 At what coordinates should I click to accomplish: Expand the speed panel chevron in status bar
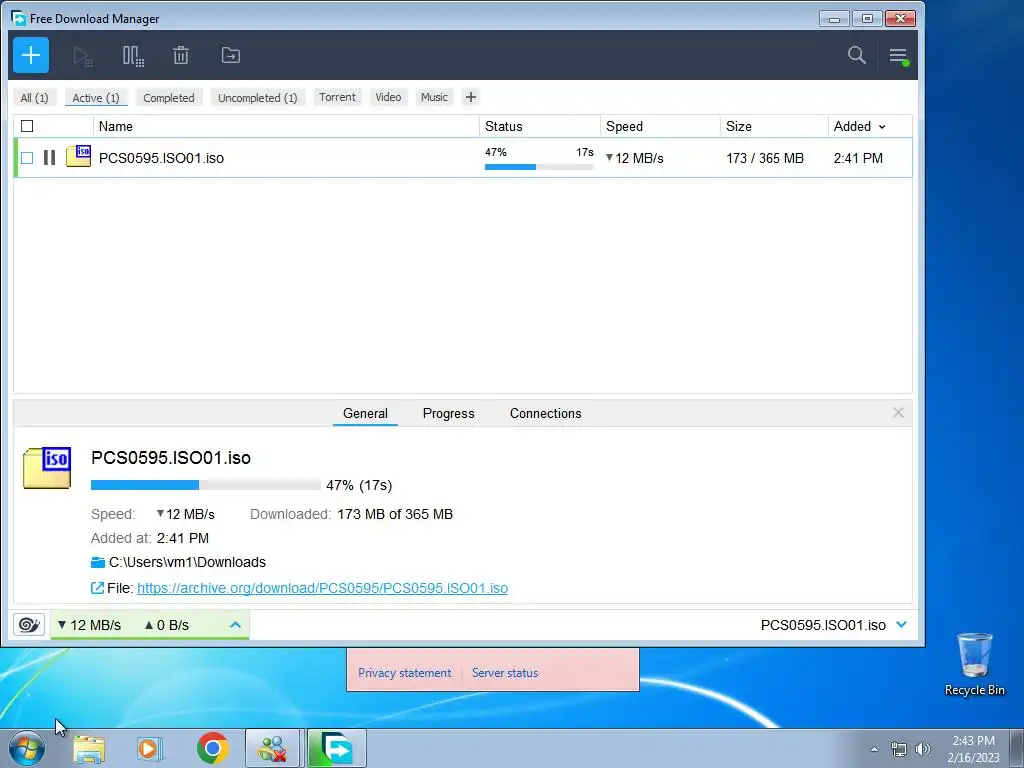[236, 625]
